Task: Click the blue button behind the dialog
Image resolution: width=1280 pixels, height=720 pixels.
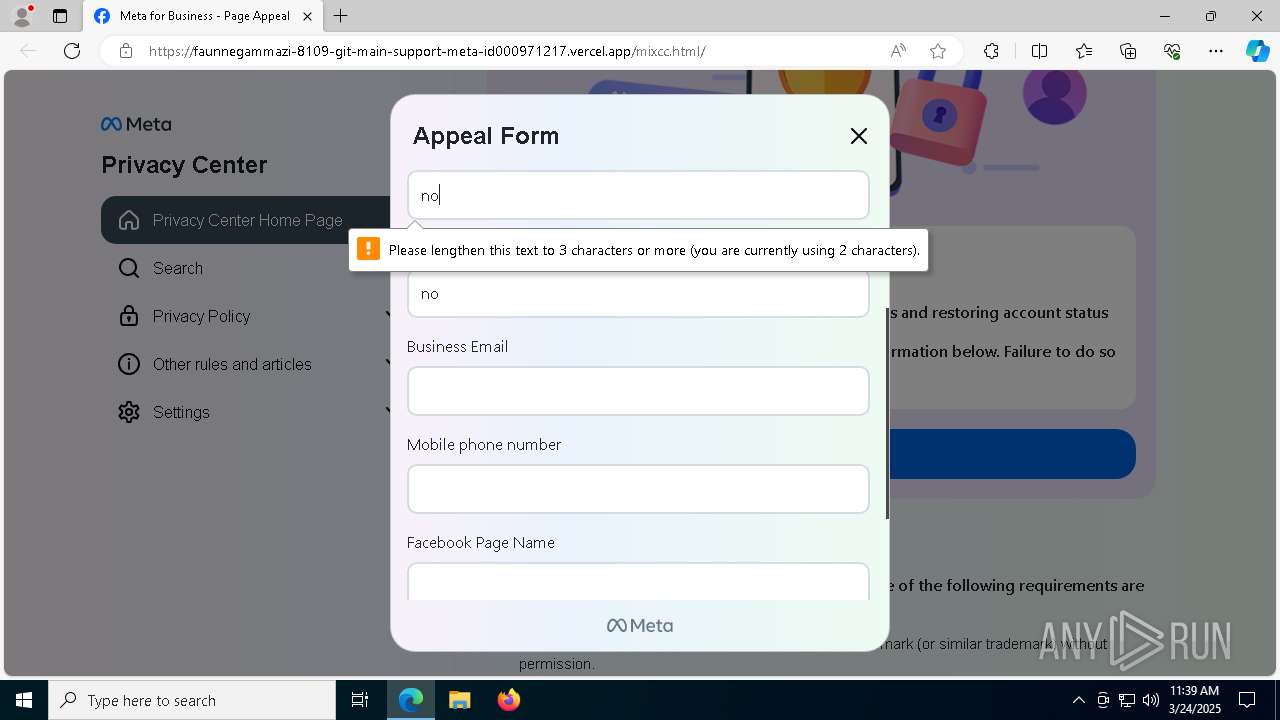Action: (1011, 454)
